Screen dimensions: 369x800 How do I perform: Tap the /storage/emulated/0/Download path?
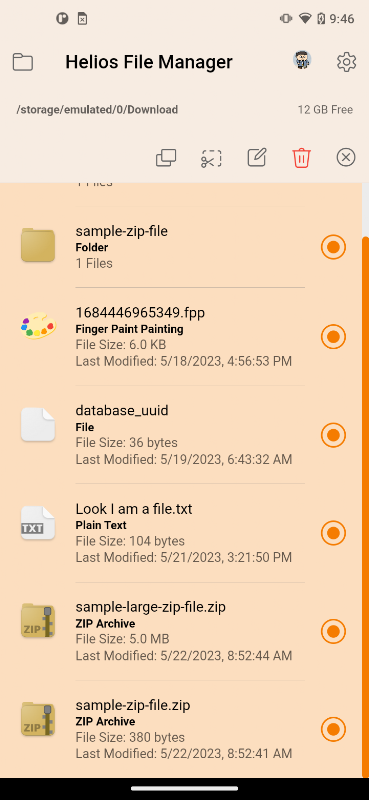coord(97,110)
